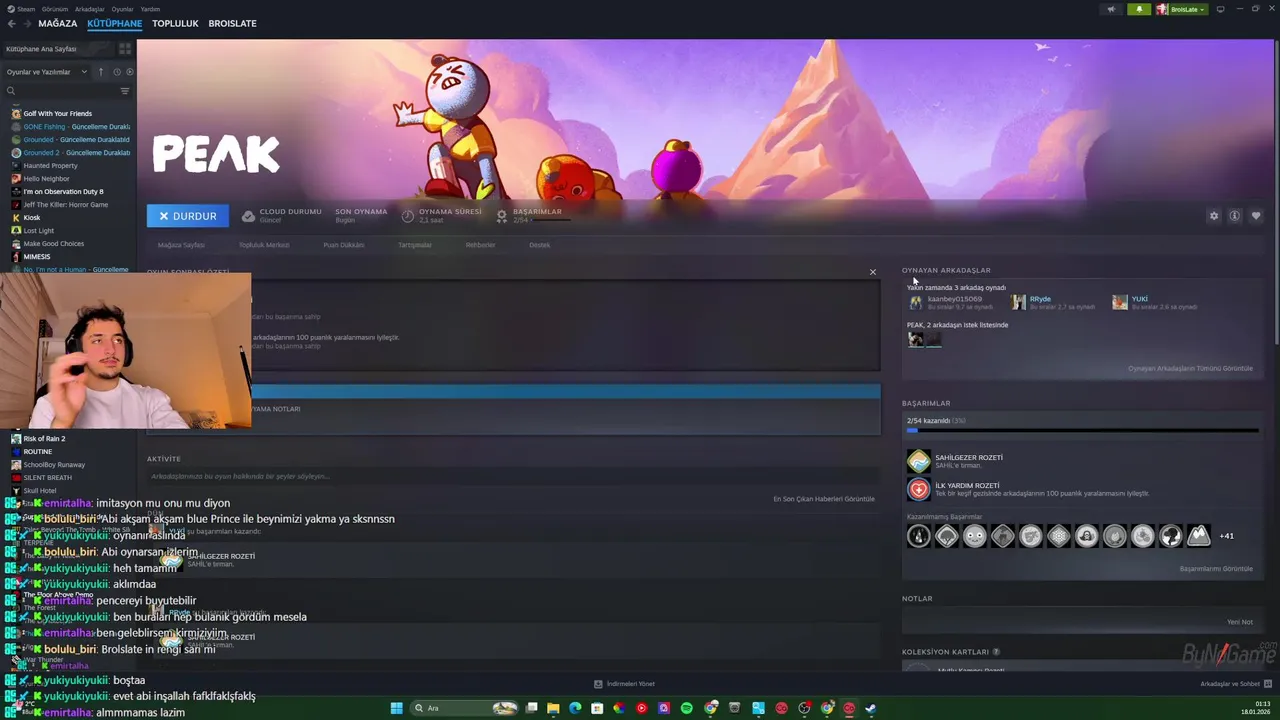Click the SAHİLGEZER ROZETİ achievement icon
Screen dimensions: 1280x720
(x=918, y=461)
